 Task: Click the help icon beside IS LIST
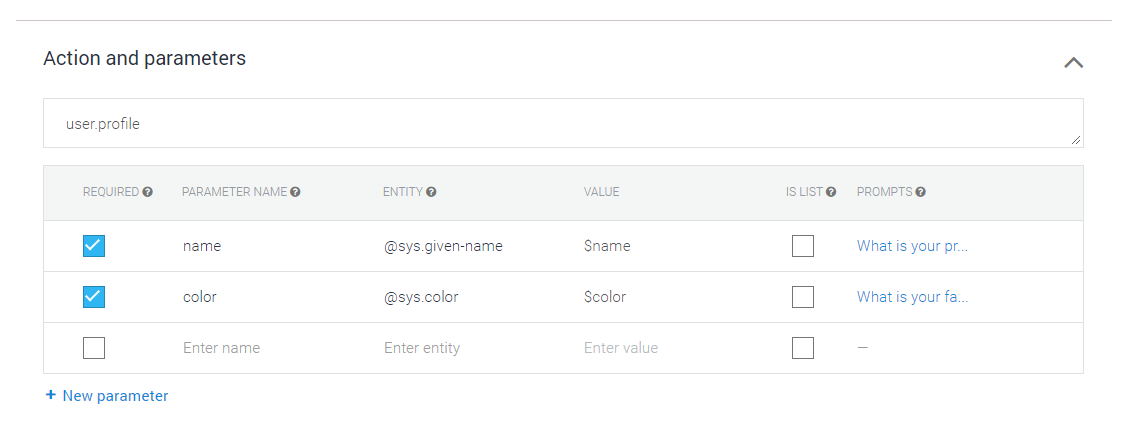click(x=831, y=192)
